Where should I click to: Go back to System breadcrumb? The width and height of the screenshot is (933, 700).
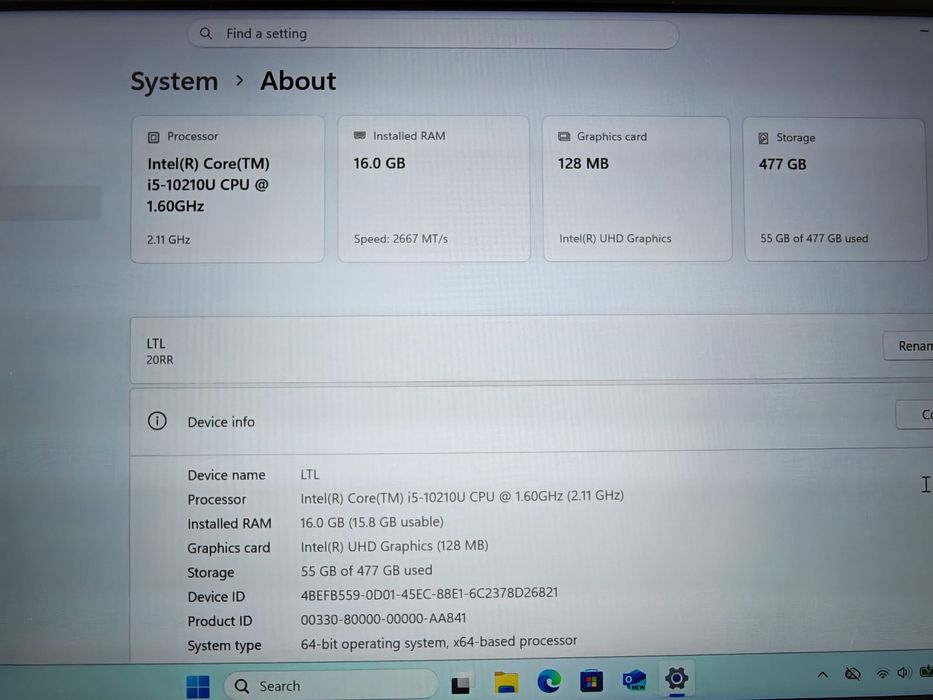coord(174,82)
